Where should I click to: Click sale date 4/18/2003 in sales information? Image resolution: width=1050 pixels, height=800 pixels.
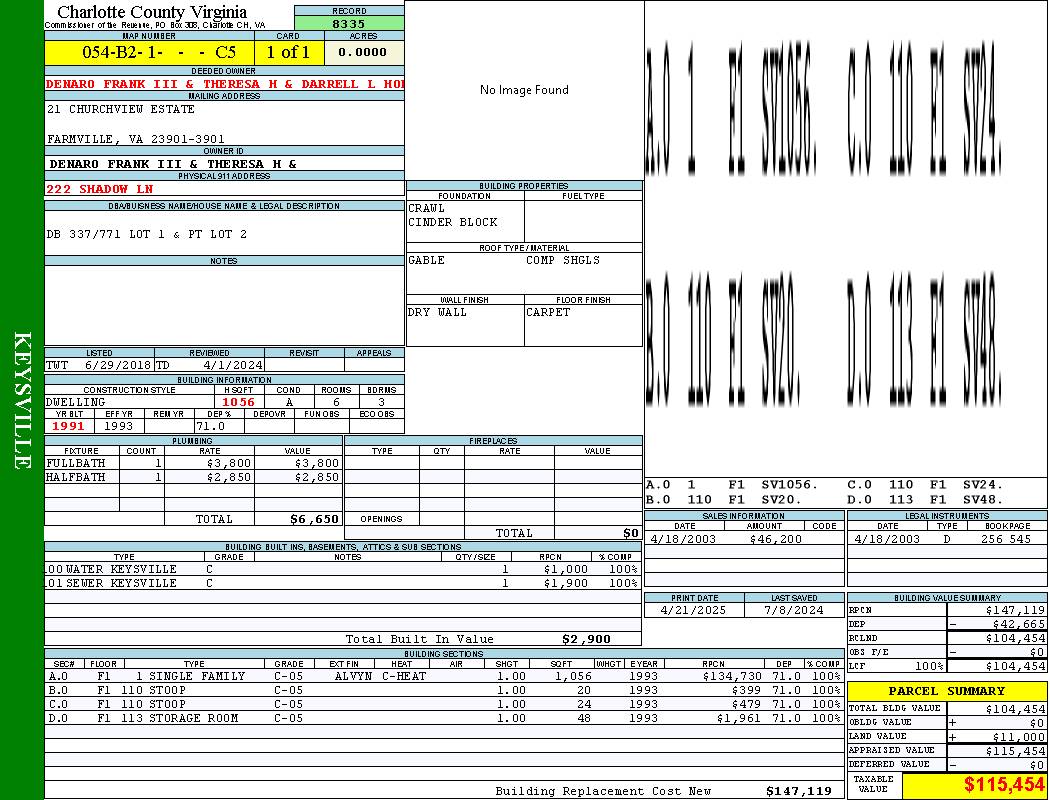(x=682, y=539)
